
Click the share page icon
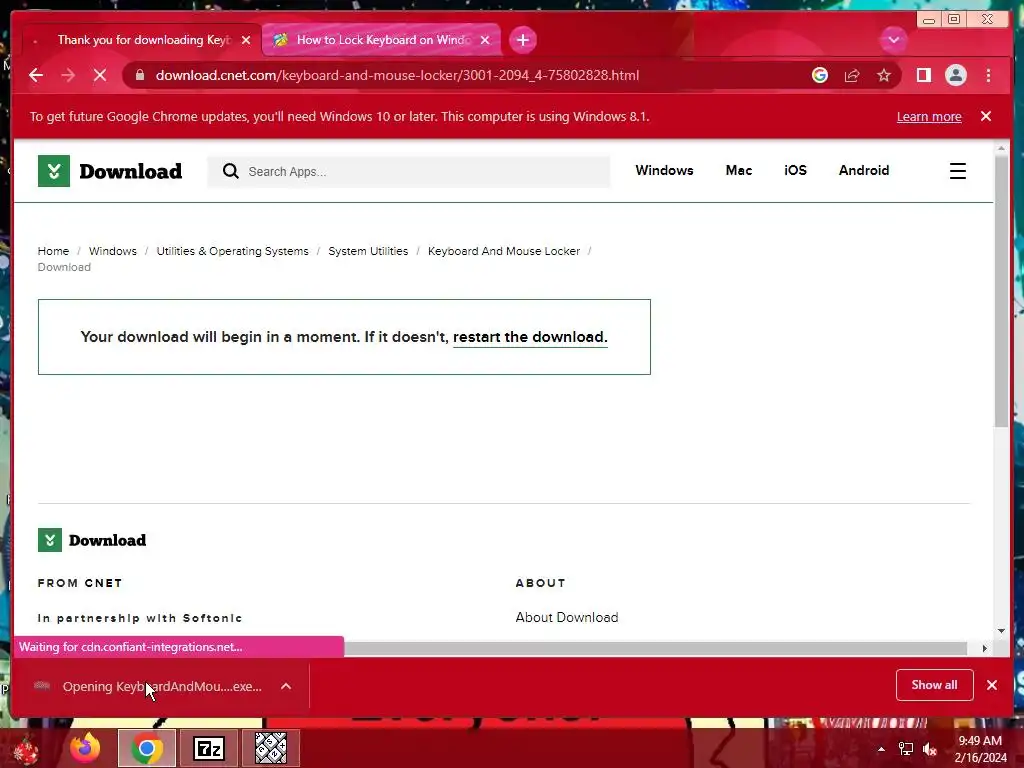click(852, 75)
